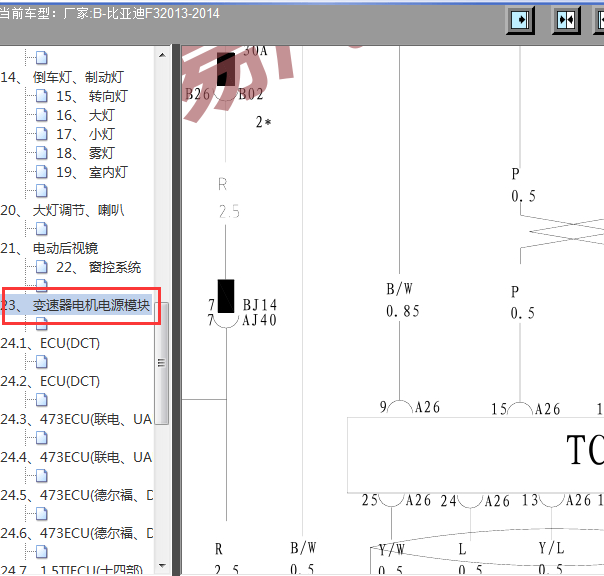Click pin 9 A26 connector label
The image size is (604, 576).
pyautogui.click(x=409, y=407)
